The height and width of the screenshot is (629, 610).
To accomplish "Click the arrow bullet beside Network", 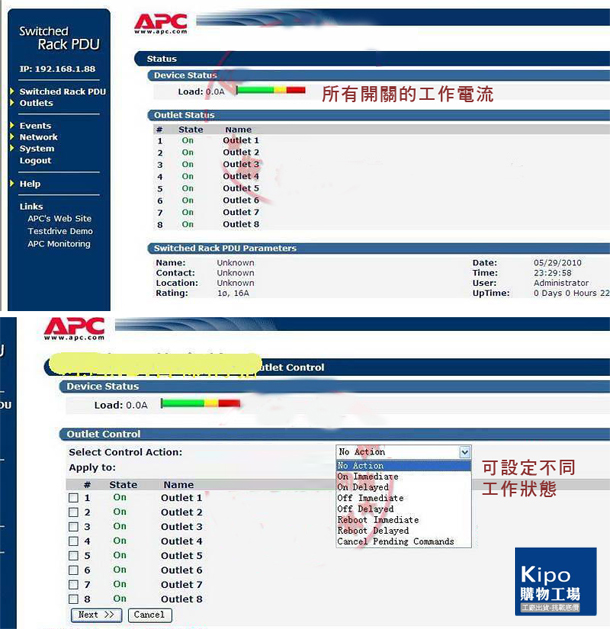I will 10,137.
